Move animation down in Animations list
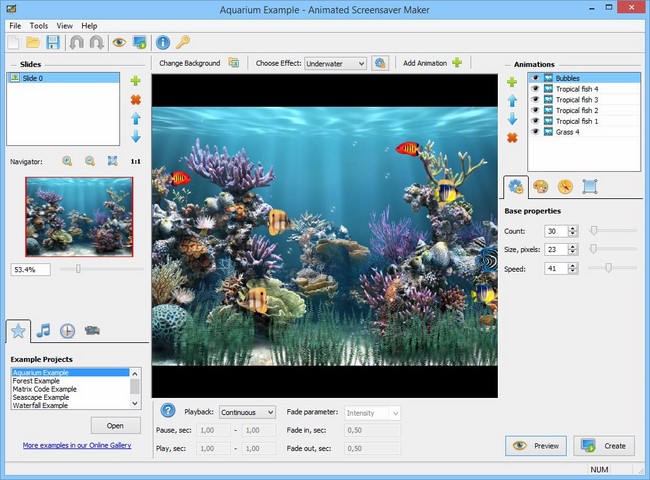The width and height of the screenshot is (650, 480). 512,119
